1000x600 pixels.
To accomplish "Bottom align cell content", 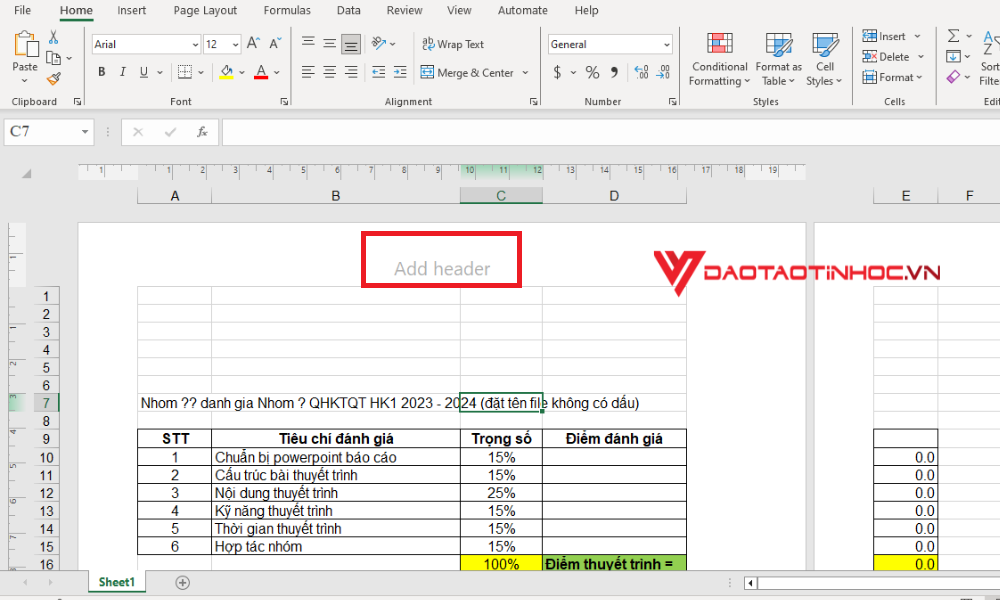I will [351, 44].
